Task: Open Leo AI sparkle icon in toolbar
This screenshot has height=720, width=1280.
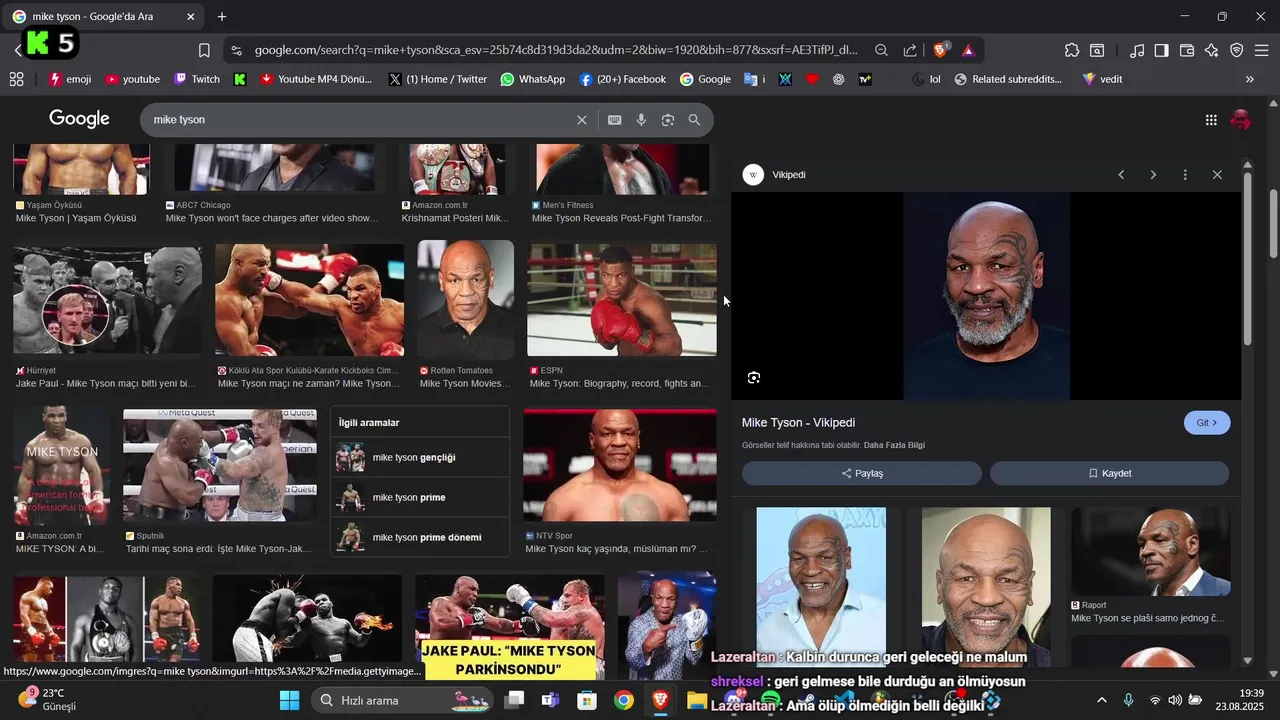Action: pos(1211,50)
